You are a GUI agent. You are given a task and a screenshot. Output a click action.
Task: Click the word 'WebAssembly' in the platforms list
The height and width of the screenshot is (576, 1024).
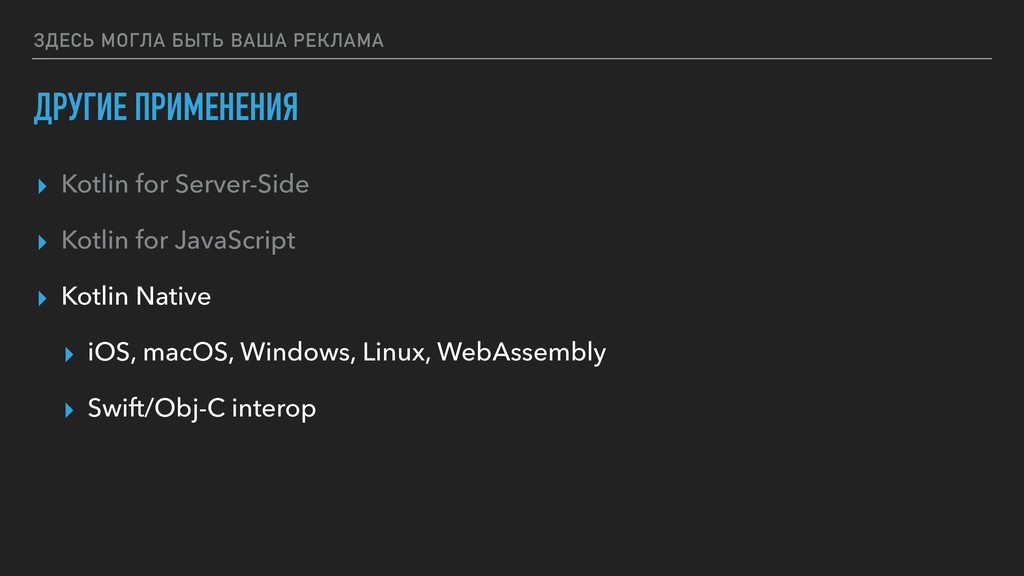[521, 353]
